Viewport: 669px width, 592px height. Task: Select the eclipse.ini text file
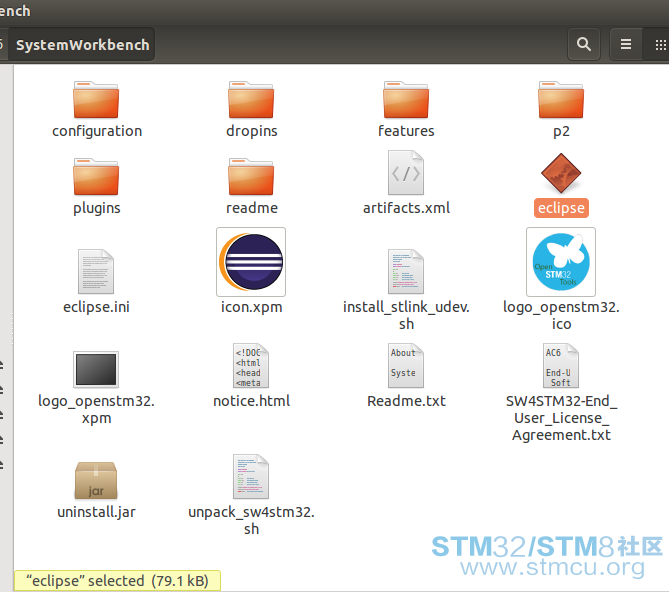pos(96,271)
